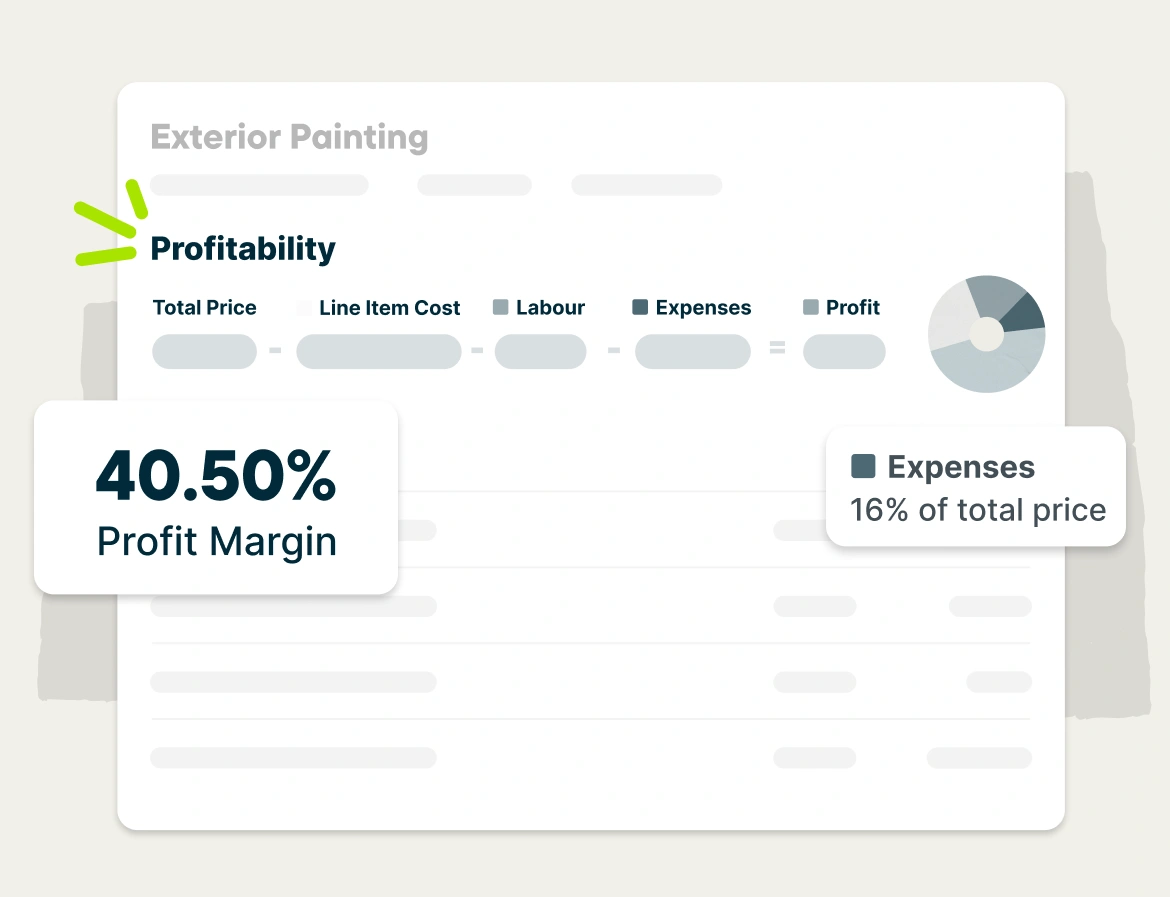Viewport: 1170px width, 897px height.
Task: Select the Profit value field
Action: tap(844, 351)
